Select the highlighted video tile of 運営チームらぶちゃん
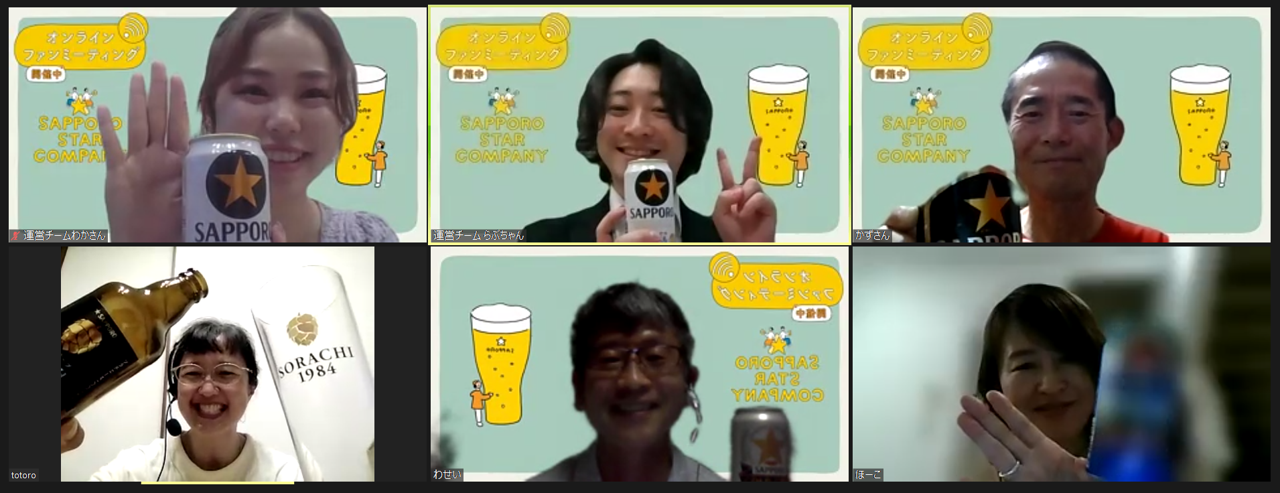 coord(640,124)
